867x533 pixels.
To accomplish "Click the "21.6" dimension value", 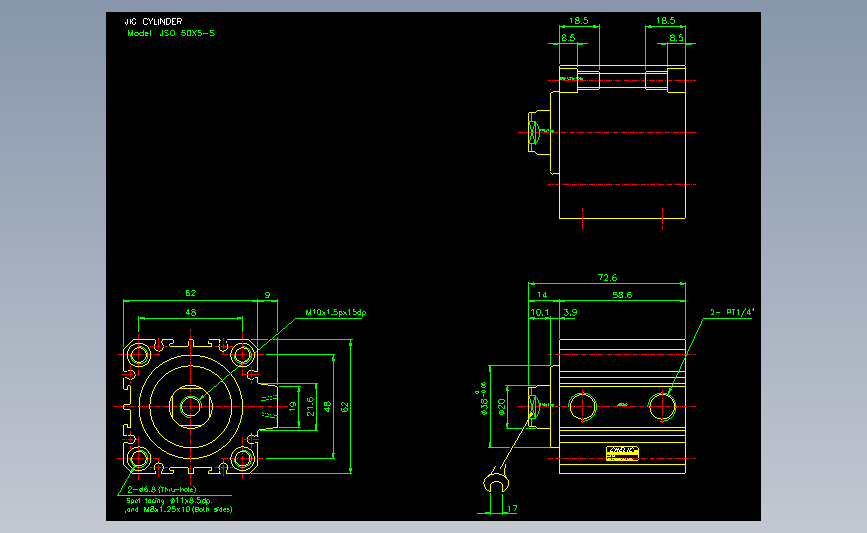I will (x=310, y=406).
